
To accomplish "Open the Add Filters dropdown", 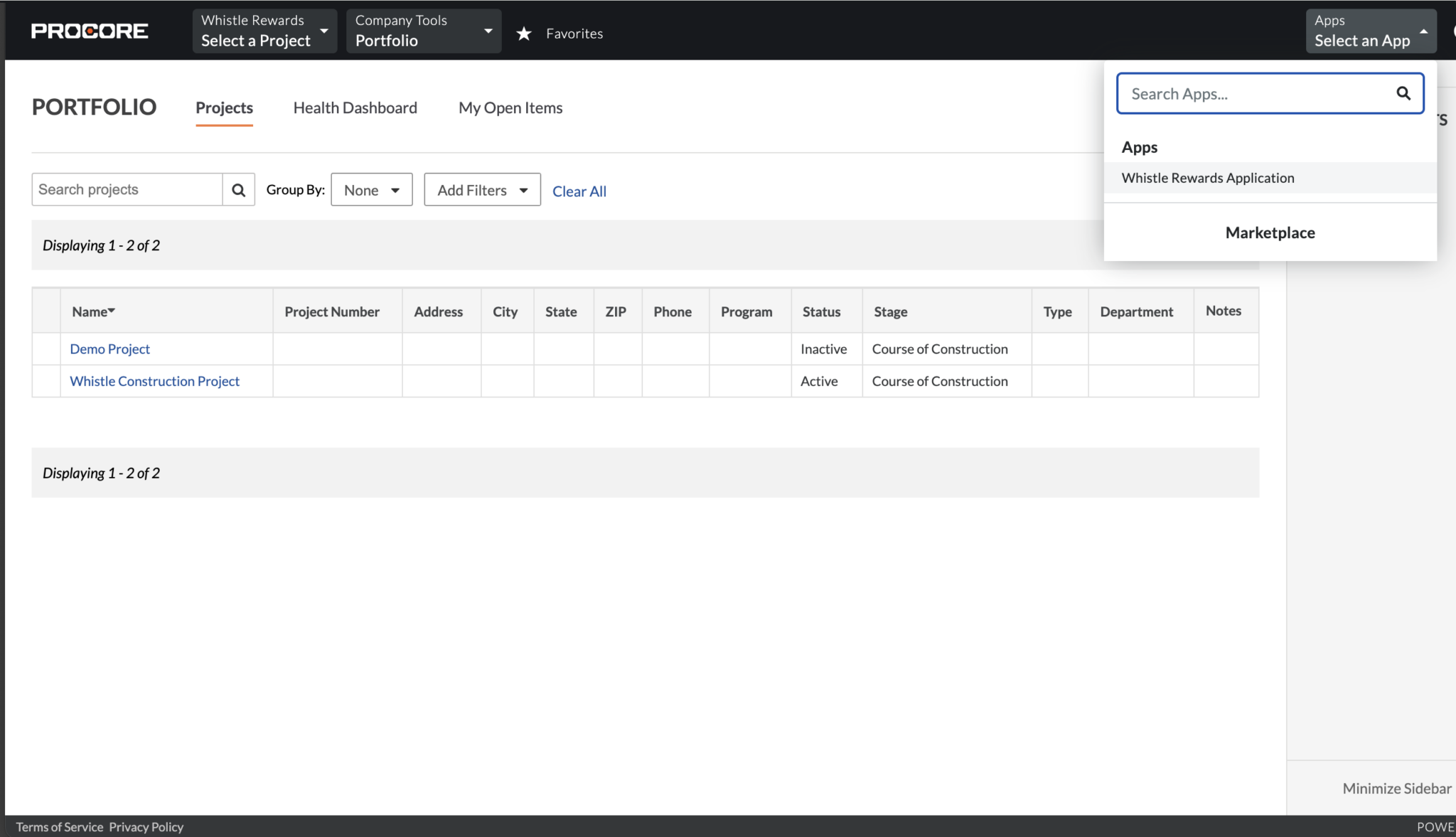I will point(481,189).
